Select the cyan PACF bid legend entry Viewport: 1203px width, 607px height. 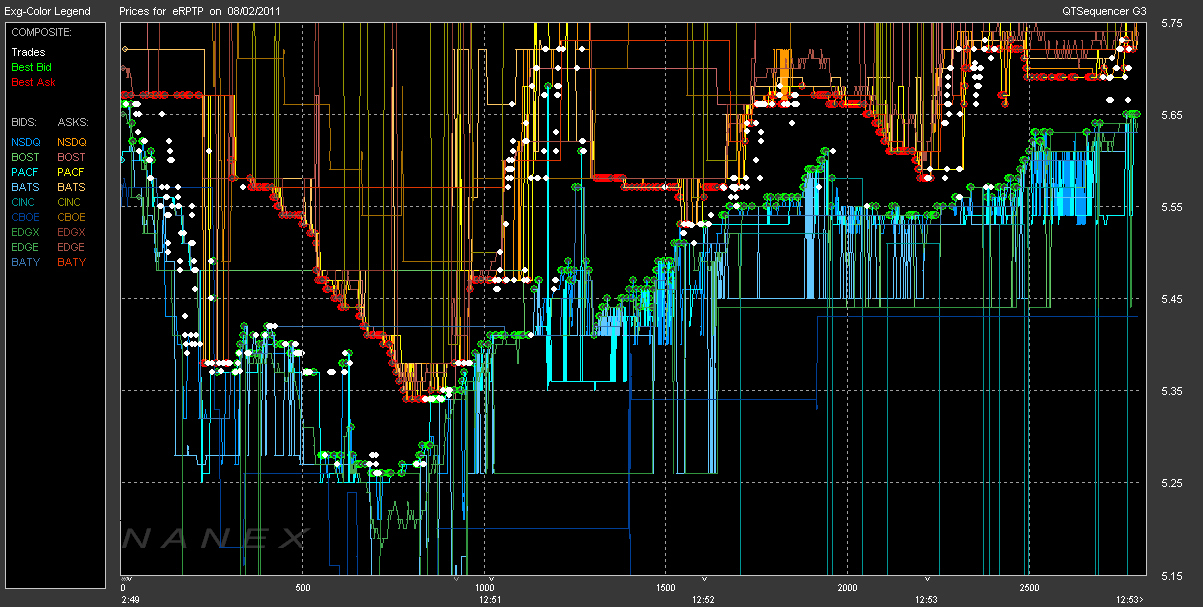(25, 172)
